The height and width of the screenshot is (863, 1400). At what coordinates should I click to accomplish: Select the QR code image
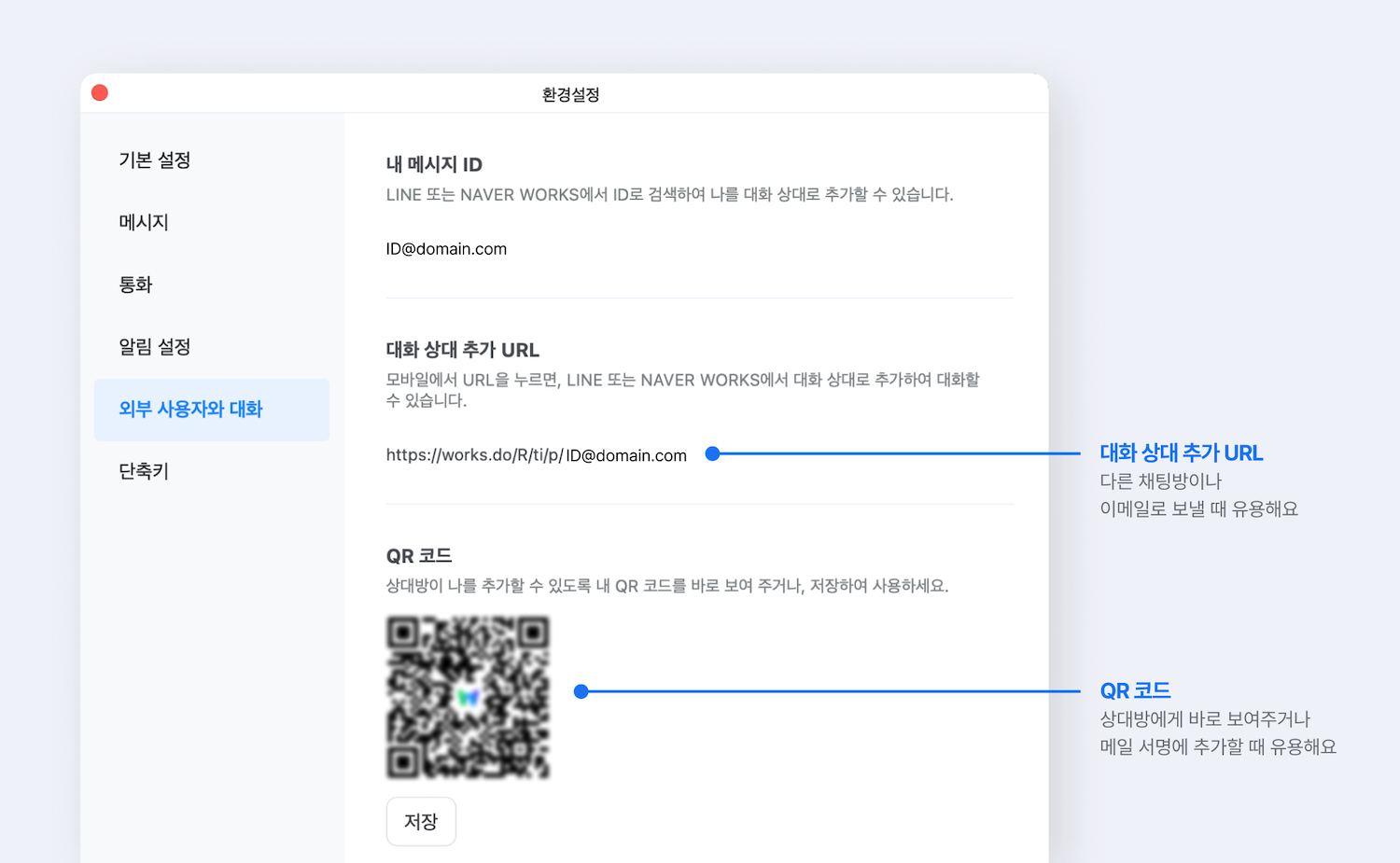coord(468,697)
